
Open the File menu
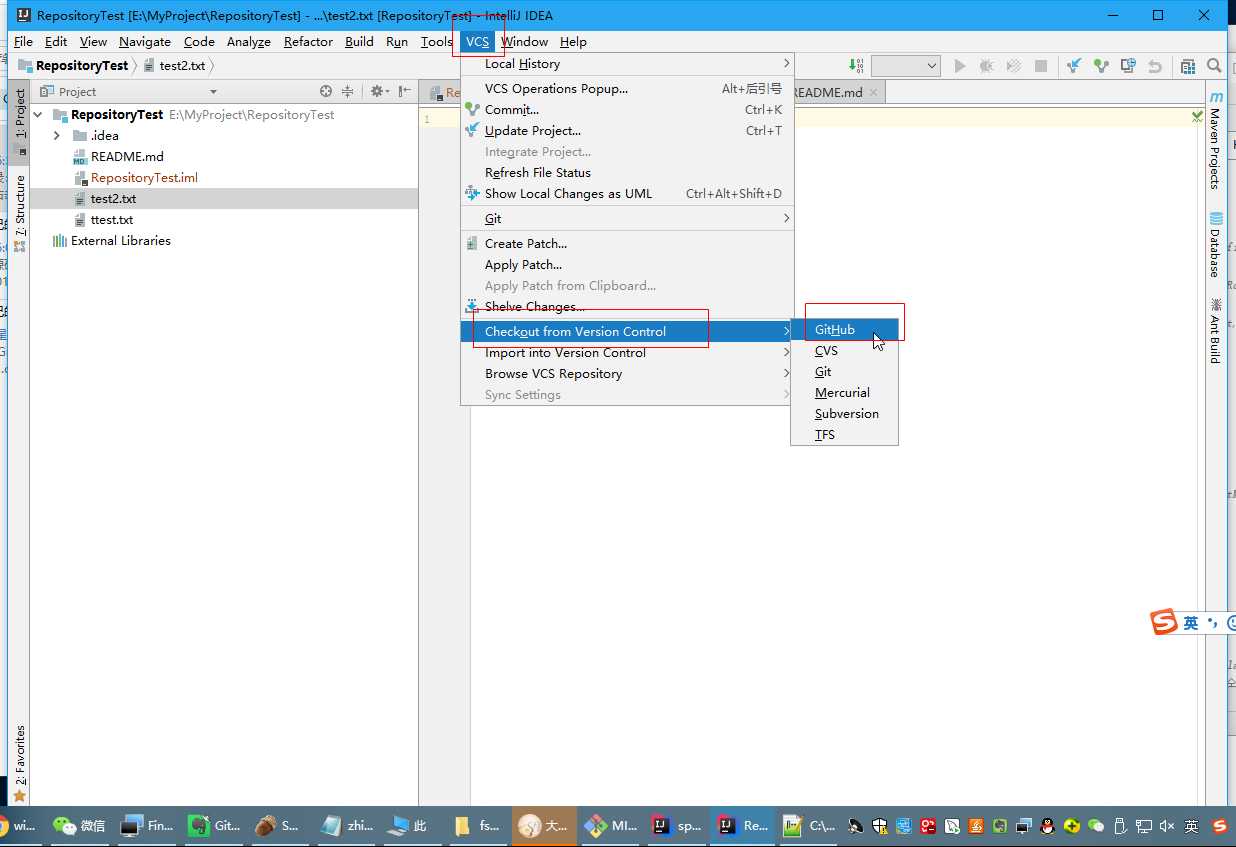click(23, 42)
